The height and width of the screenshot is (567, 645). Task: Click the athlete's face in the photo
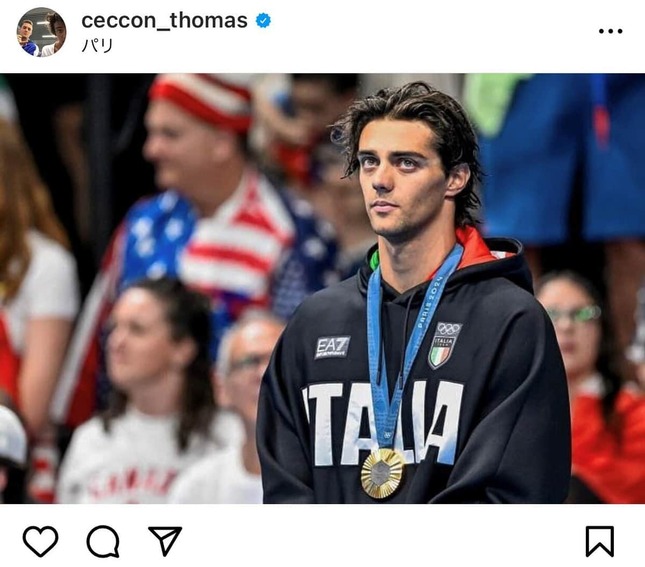399,179
